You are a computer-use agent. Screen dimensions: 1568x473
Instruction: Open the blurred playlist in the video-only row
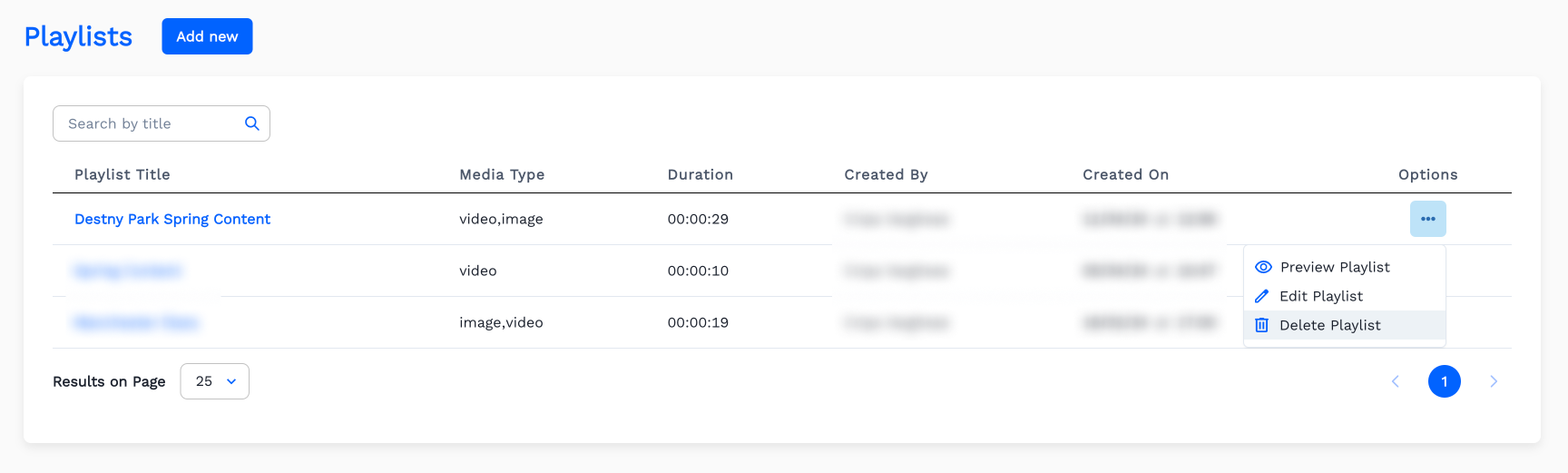(x=127, y=271)
